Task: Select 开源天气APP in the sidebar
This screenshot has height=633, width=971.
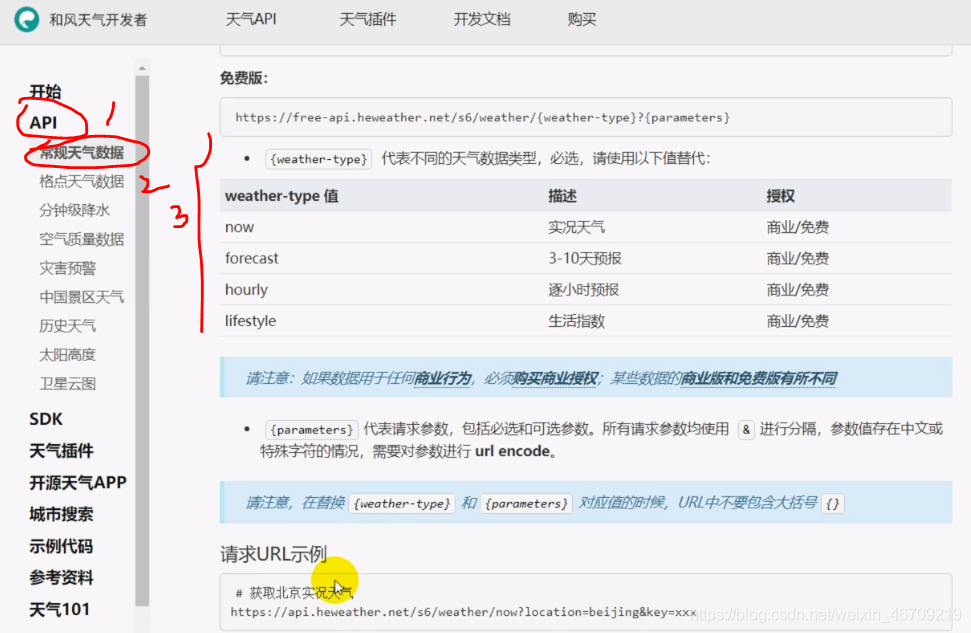Action: 78,482
